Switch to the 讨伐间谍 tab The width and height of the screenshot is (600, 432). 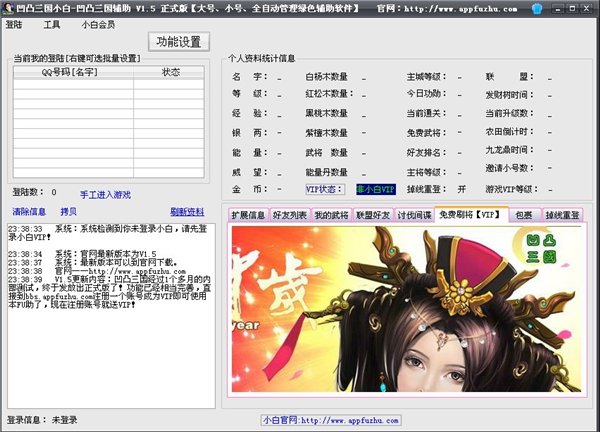(x=414, y=215)
